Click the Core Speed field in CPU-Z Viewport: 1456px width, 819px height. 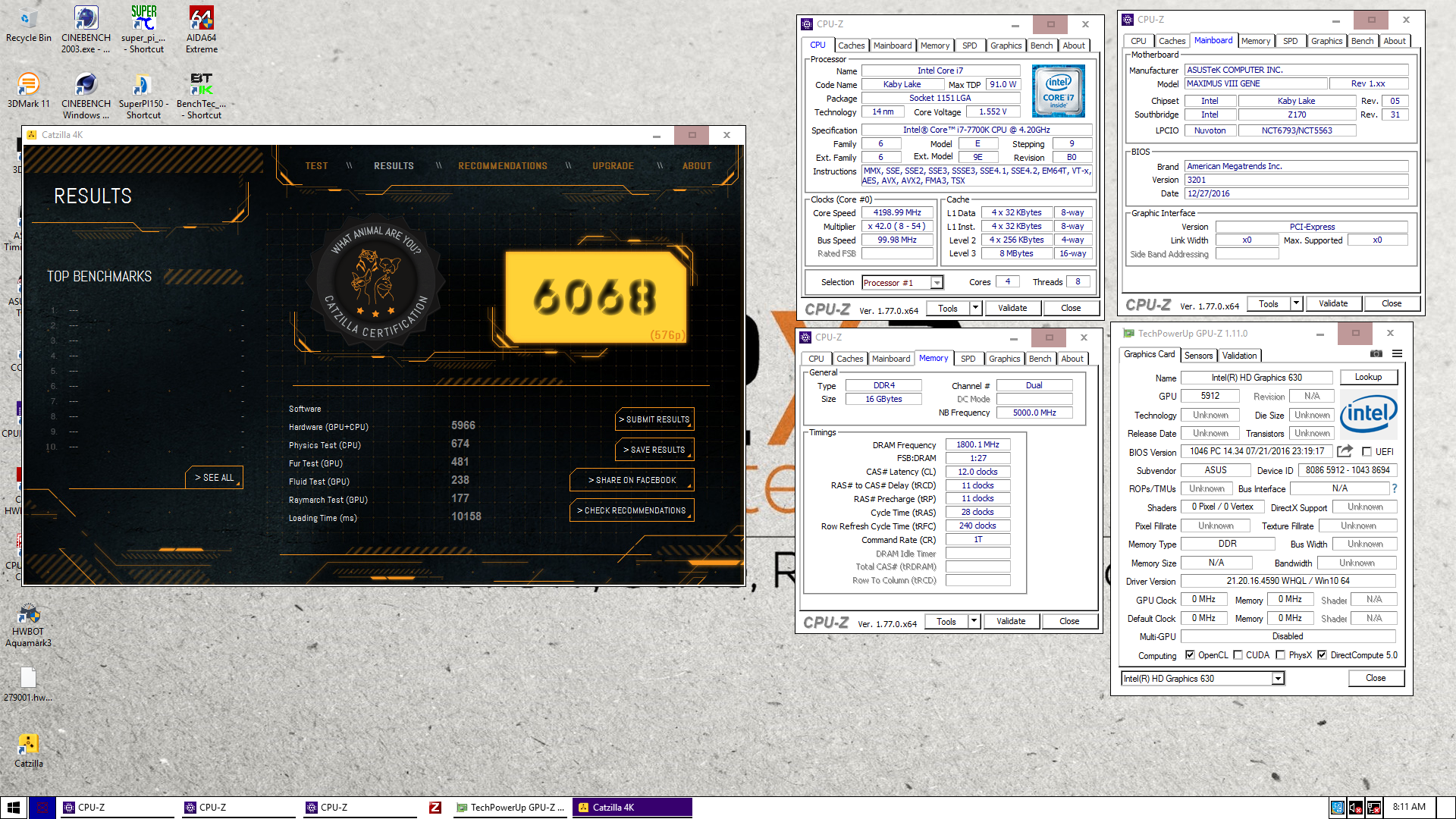897,213
